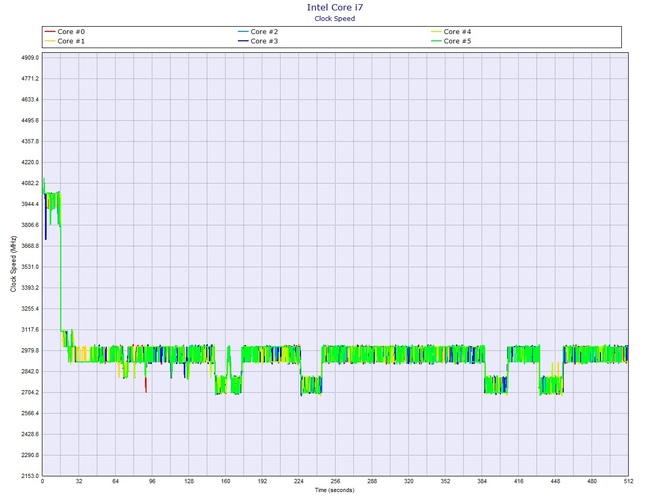This screenshot has height=502, width=670.
Task: Click the Core #0 legend entry
Action: point(65,32)
